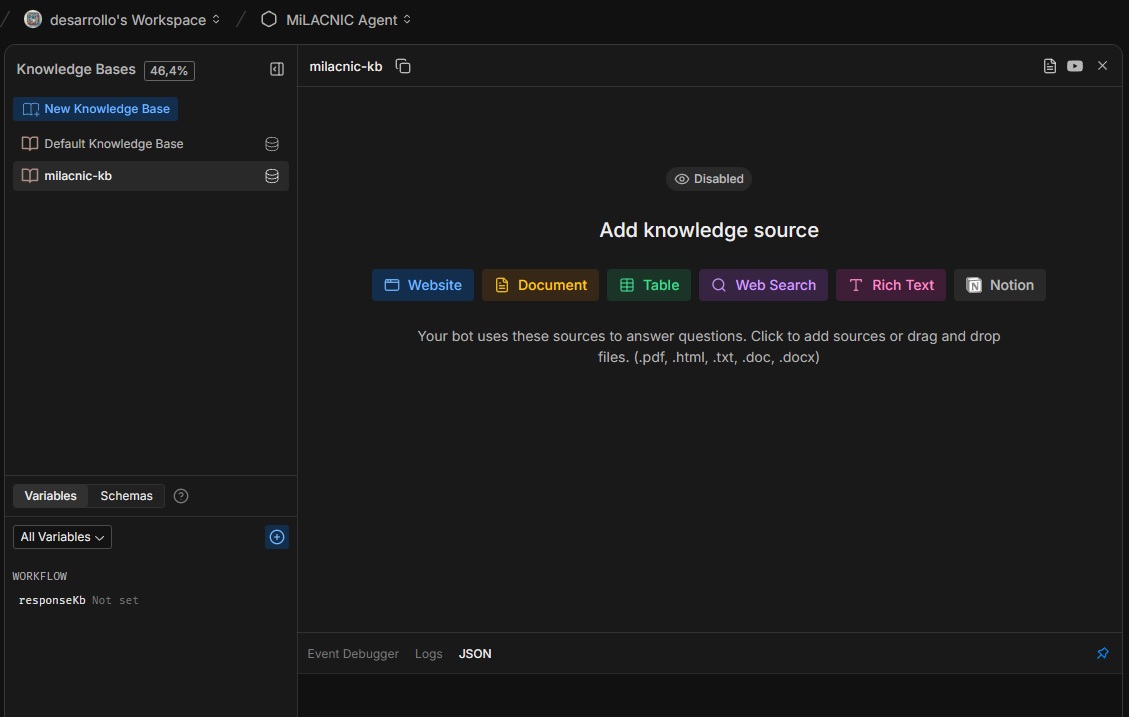Switch to the Event Debugger tab
1129x717 pixels.
coord(353,654)
